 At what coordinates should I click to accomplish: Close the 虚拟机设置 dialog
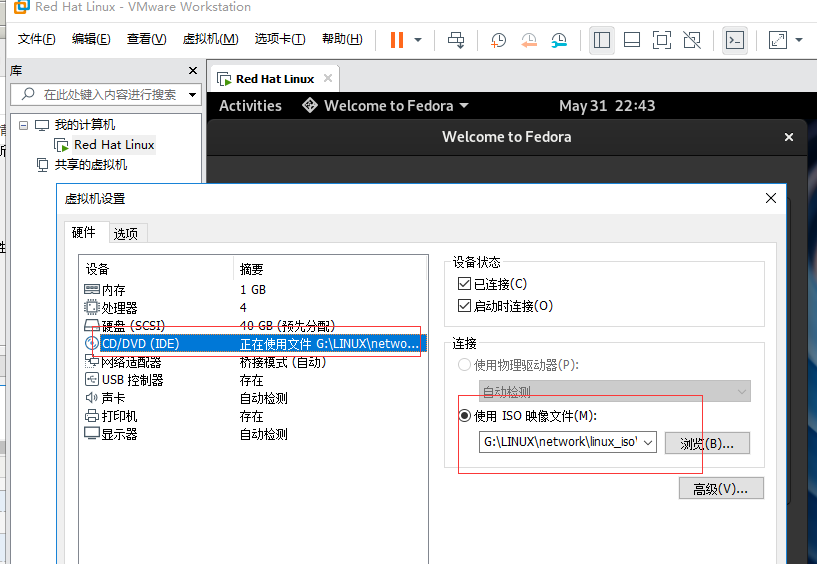coord(771,198)
